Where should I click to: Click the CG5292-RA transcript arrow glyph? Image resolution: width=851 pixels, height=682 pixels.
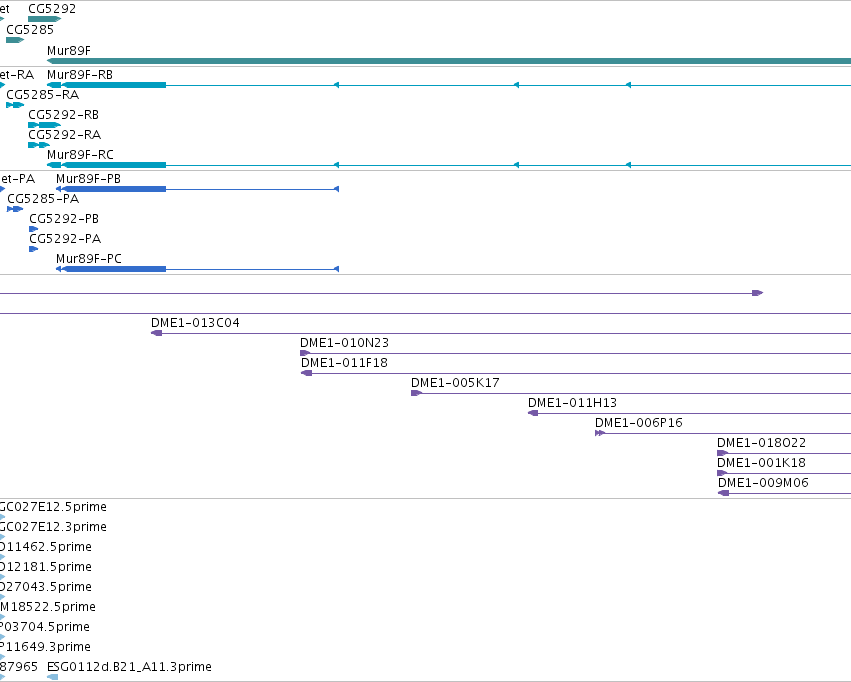tap(39, 145)
